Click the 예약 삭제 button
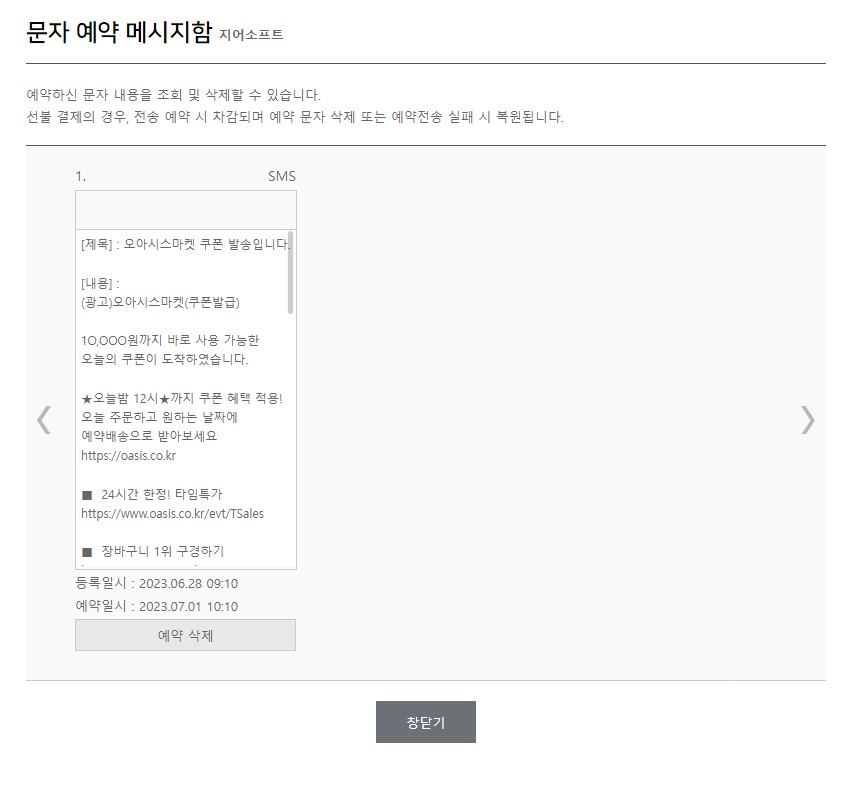The height and width of the screenshot is (790, 853). [186, 635]
